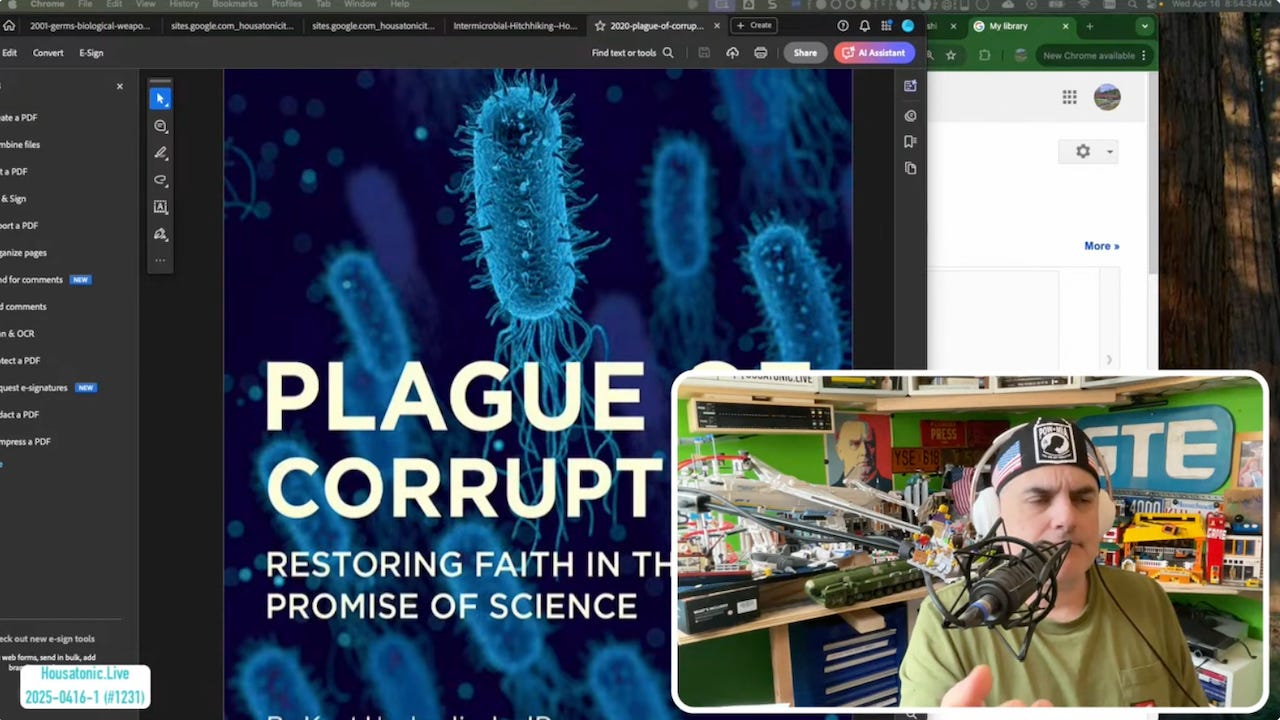Viewport: 1280px width, 720px height.
Task: Bookmark page with star in Chrome toolbar
Action: point(951,55)
